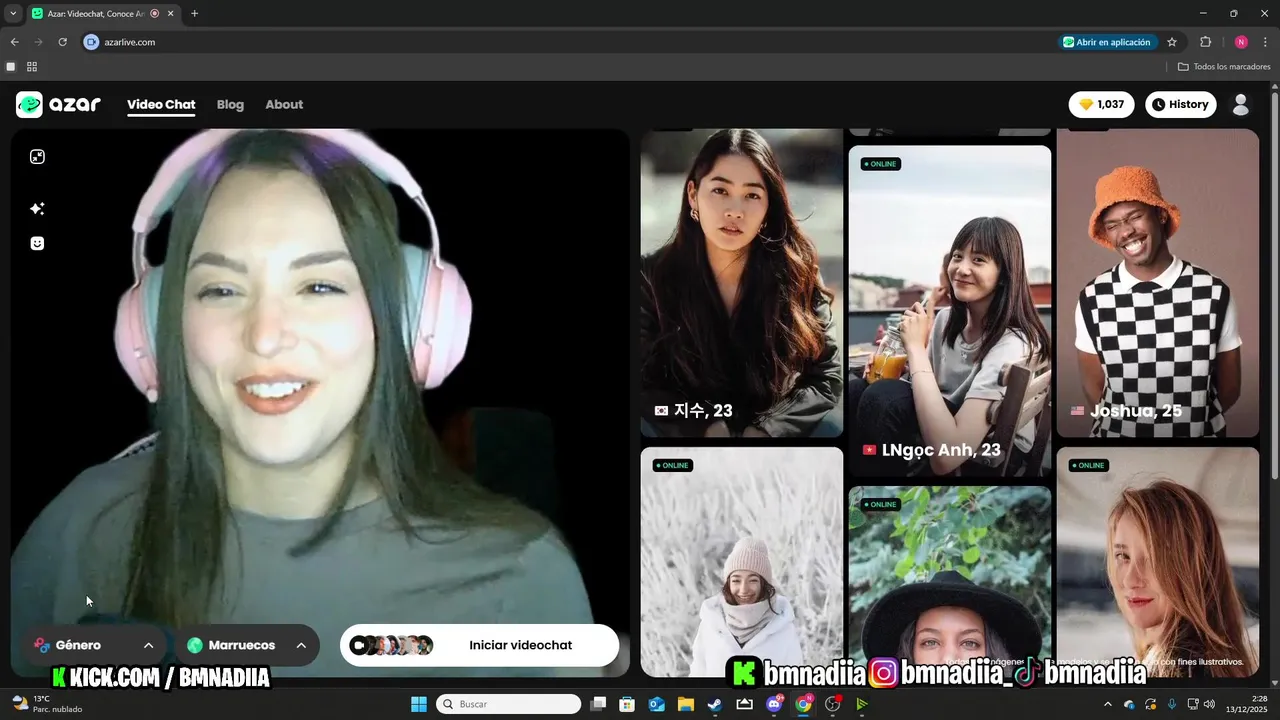Screen dimensions: 1280x720
Task: Open the smiley face filter icon
Action: (37, 243)
